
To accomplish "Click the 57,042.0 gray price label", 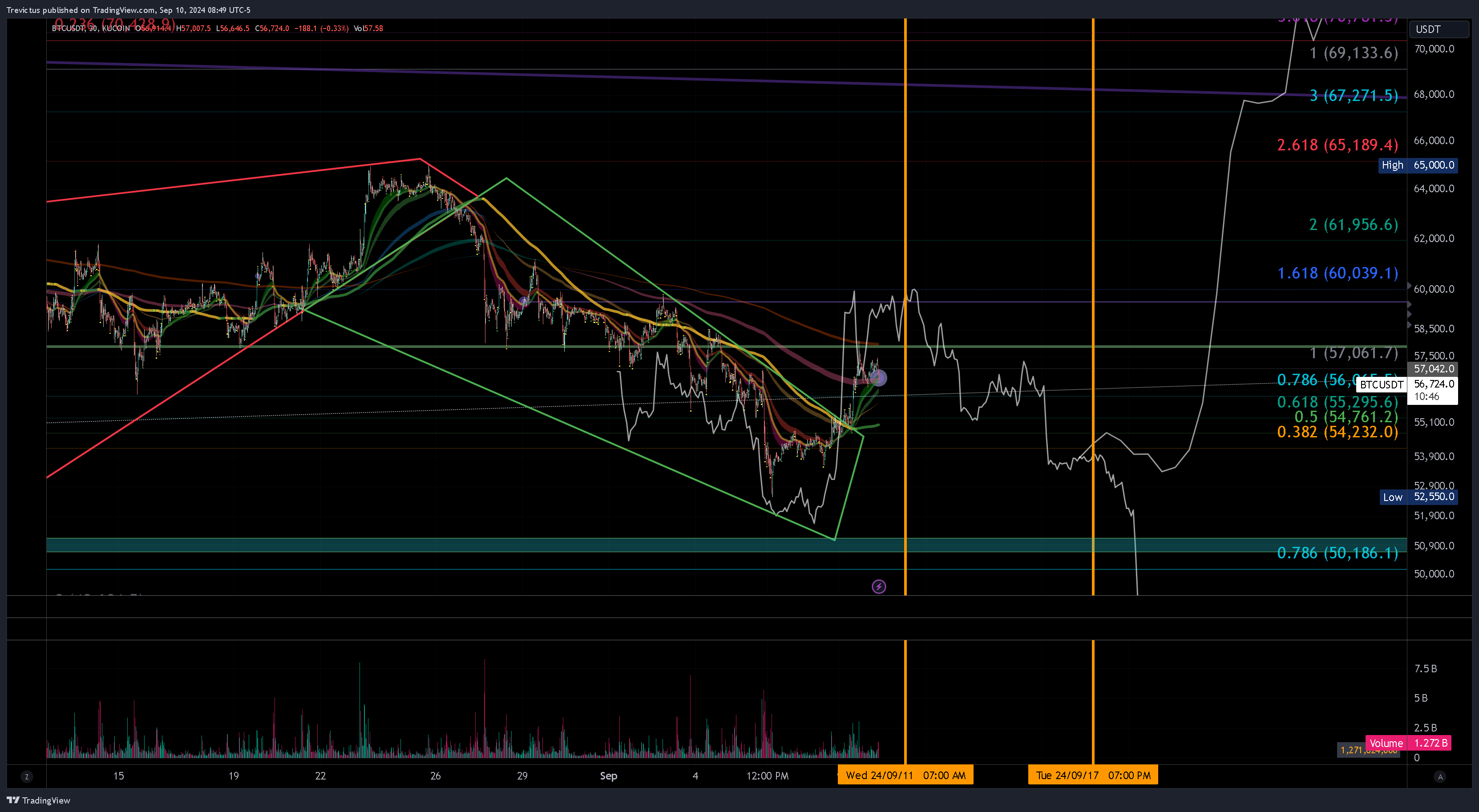I will pos(1433,369).
